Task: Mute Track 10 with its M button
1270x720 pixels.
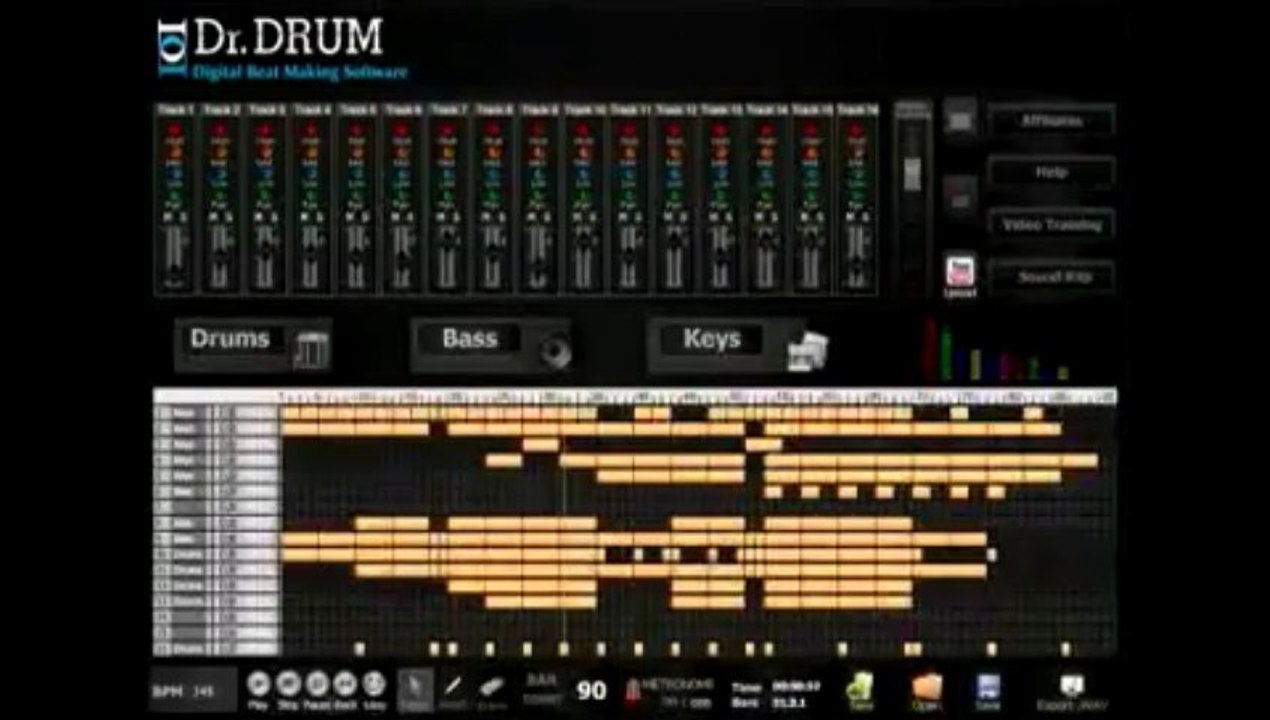Action: (579, 215)
